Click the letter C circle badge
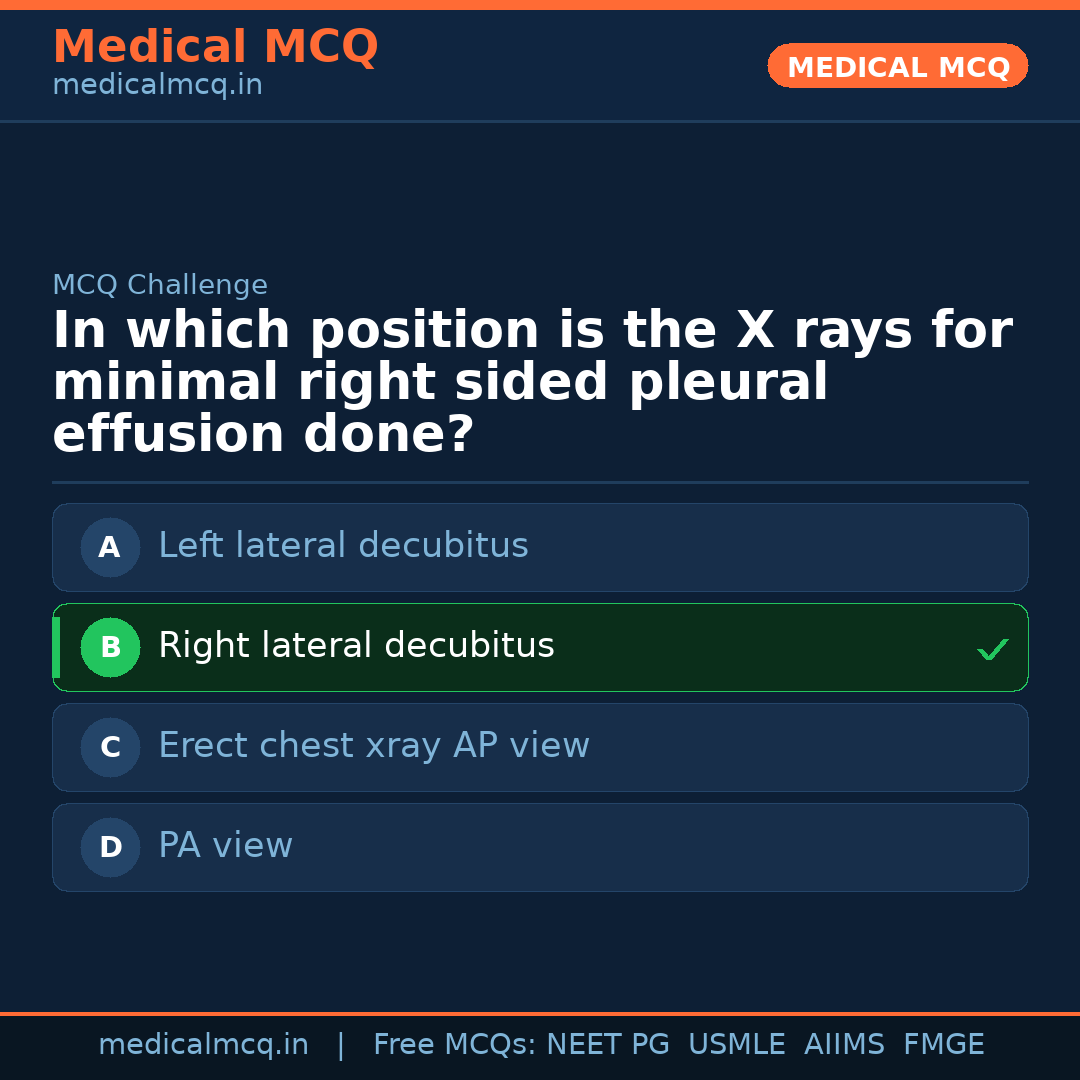This screenshot has height=1080, width=1080. 110,747
